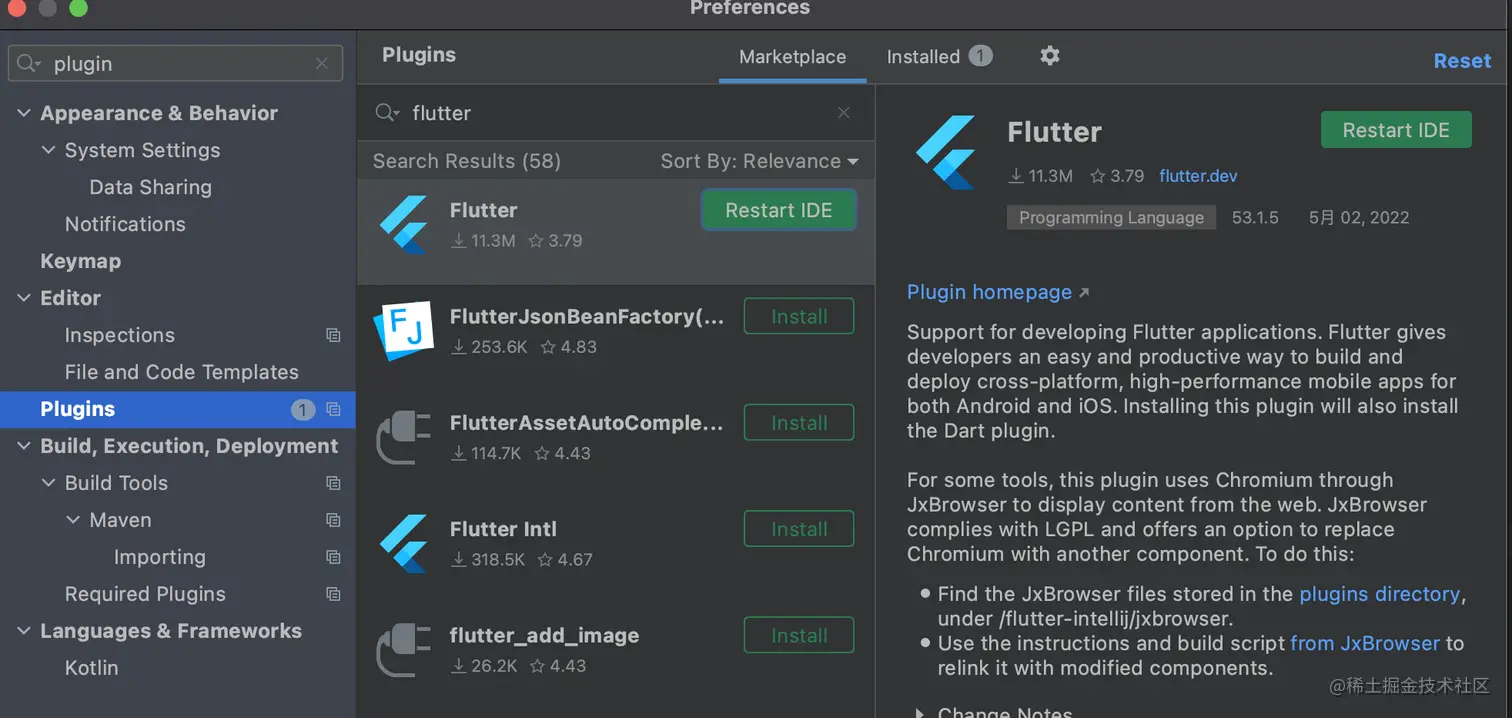Open the plugins settings gear icon
Viewport: 1512px width, 718px height.
coord(1049,56)
